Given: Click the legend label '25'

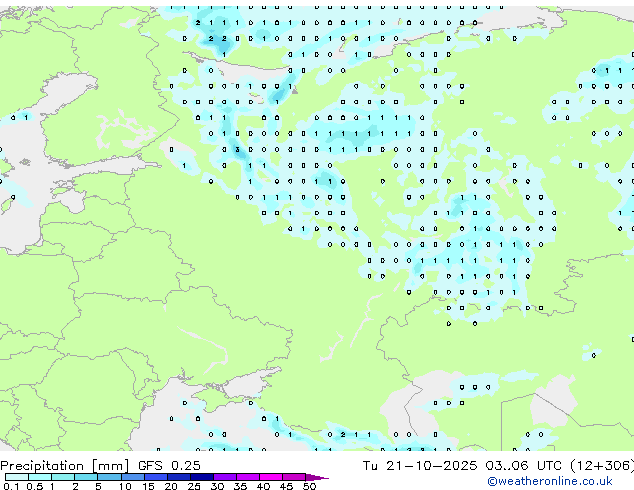Looking at the screenshot, I should click(x=194, y=486).
